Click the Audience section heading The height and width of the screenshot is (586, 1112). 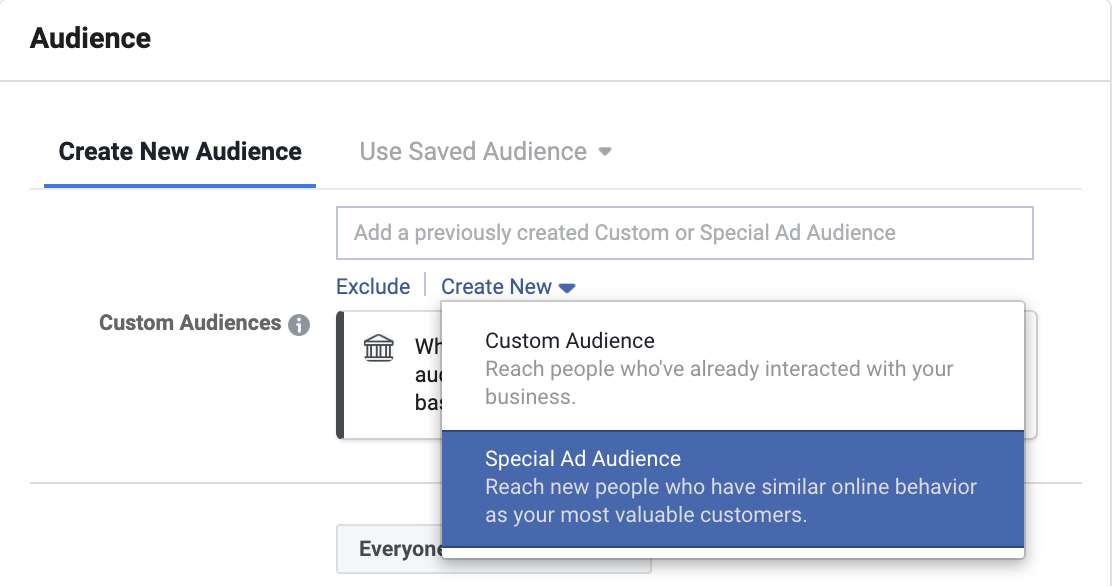point(91,39)
